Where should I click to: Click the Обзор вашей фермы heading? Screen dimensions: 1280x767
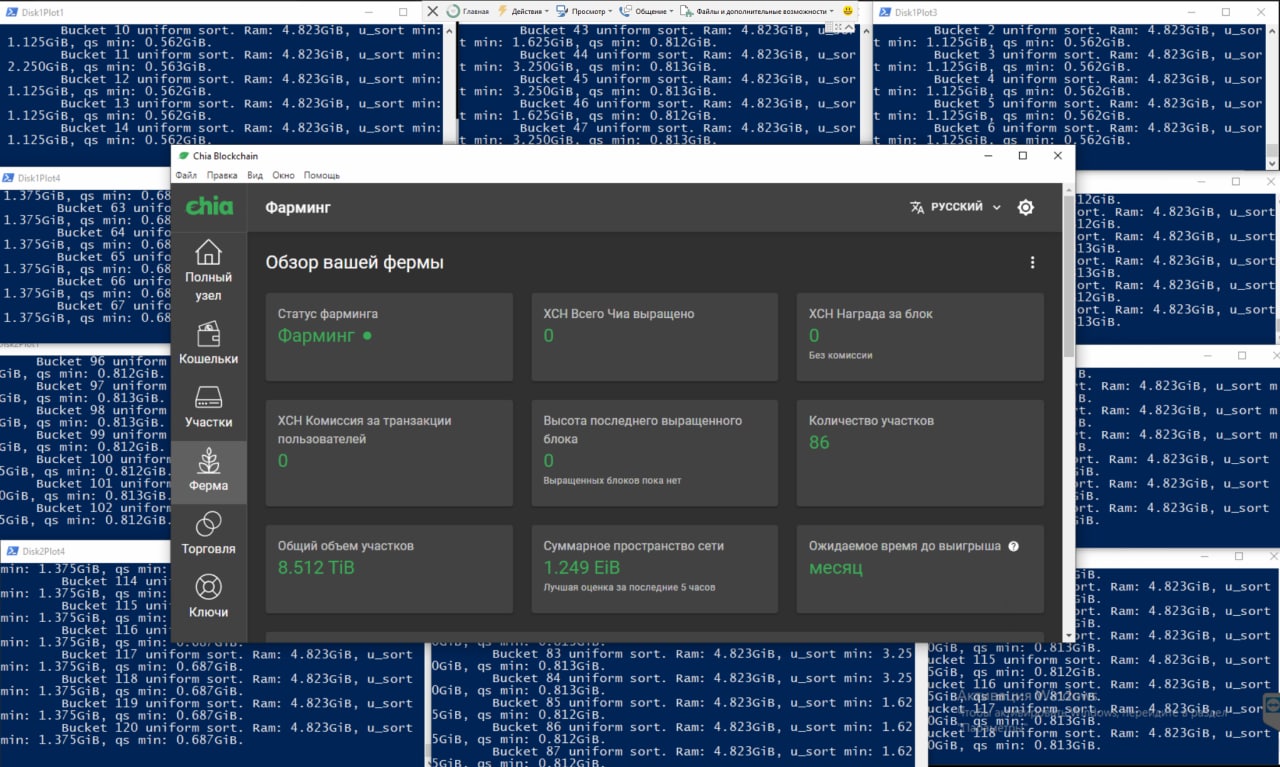(x=354, y=262)
